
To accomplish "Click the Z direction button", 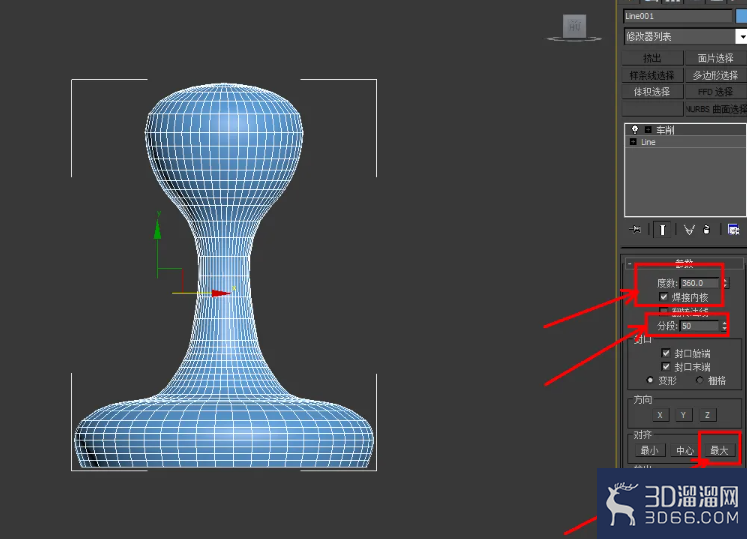I will pos(707,415).
